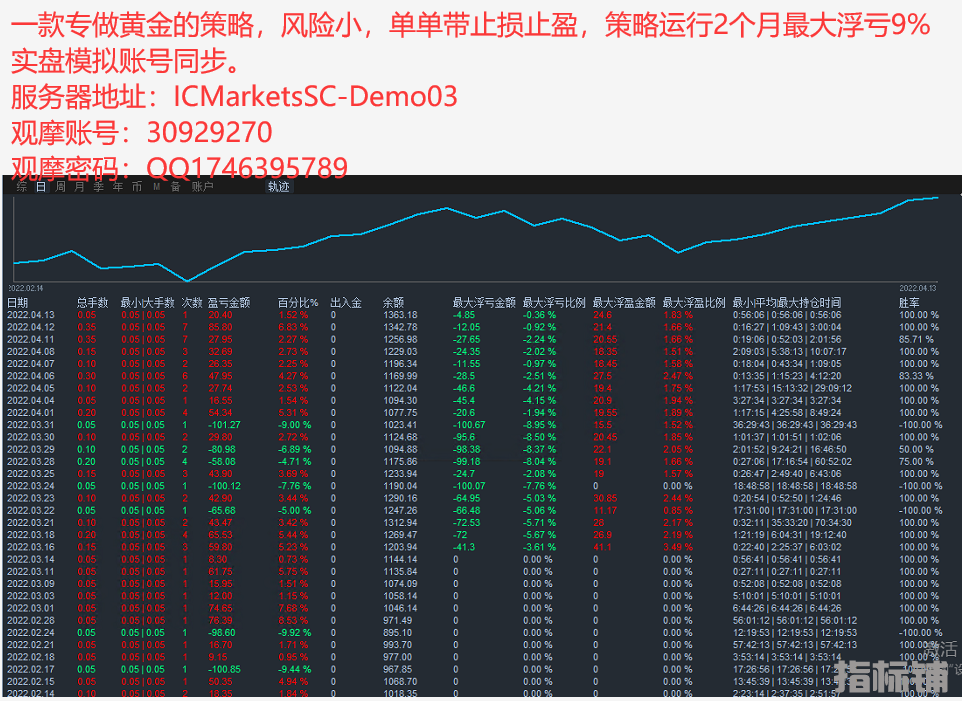Switch to the 月 monthly tab

click(79, 186)
